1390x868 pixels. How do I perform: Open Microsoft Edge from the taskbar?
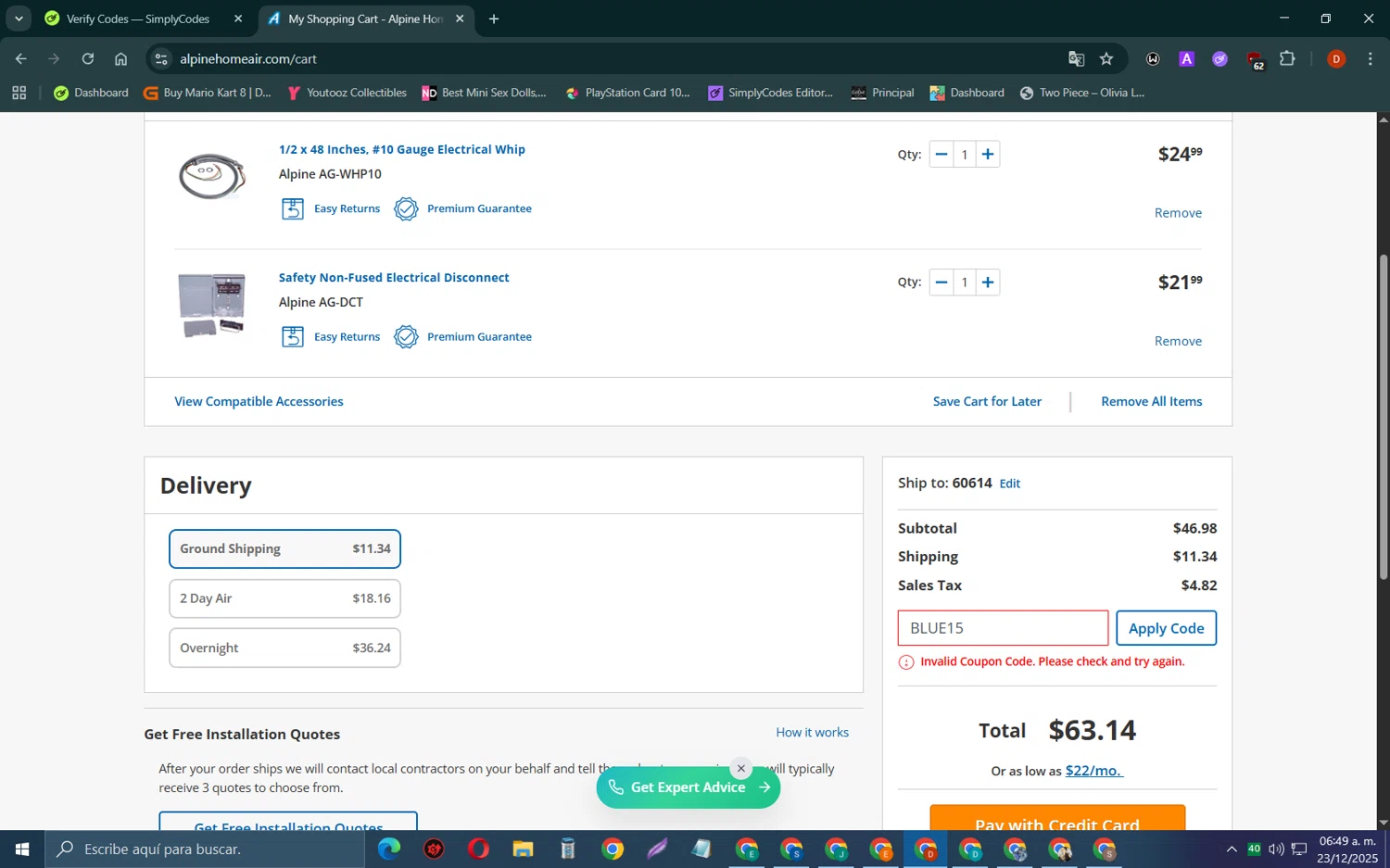click(389, 849)
